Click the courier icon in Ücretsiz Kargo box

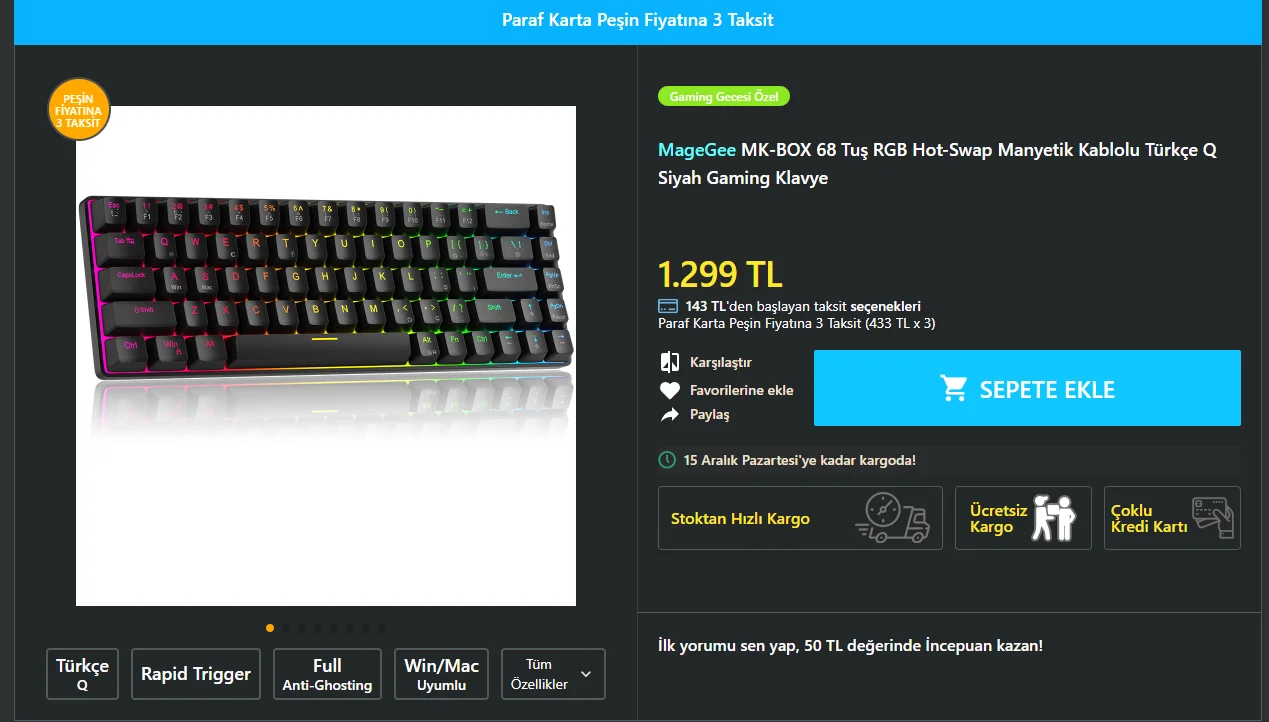tap(1054, 517)
